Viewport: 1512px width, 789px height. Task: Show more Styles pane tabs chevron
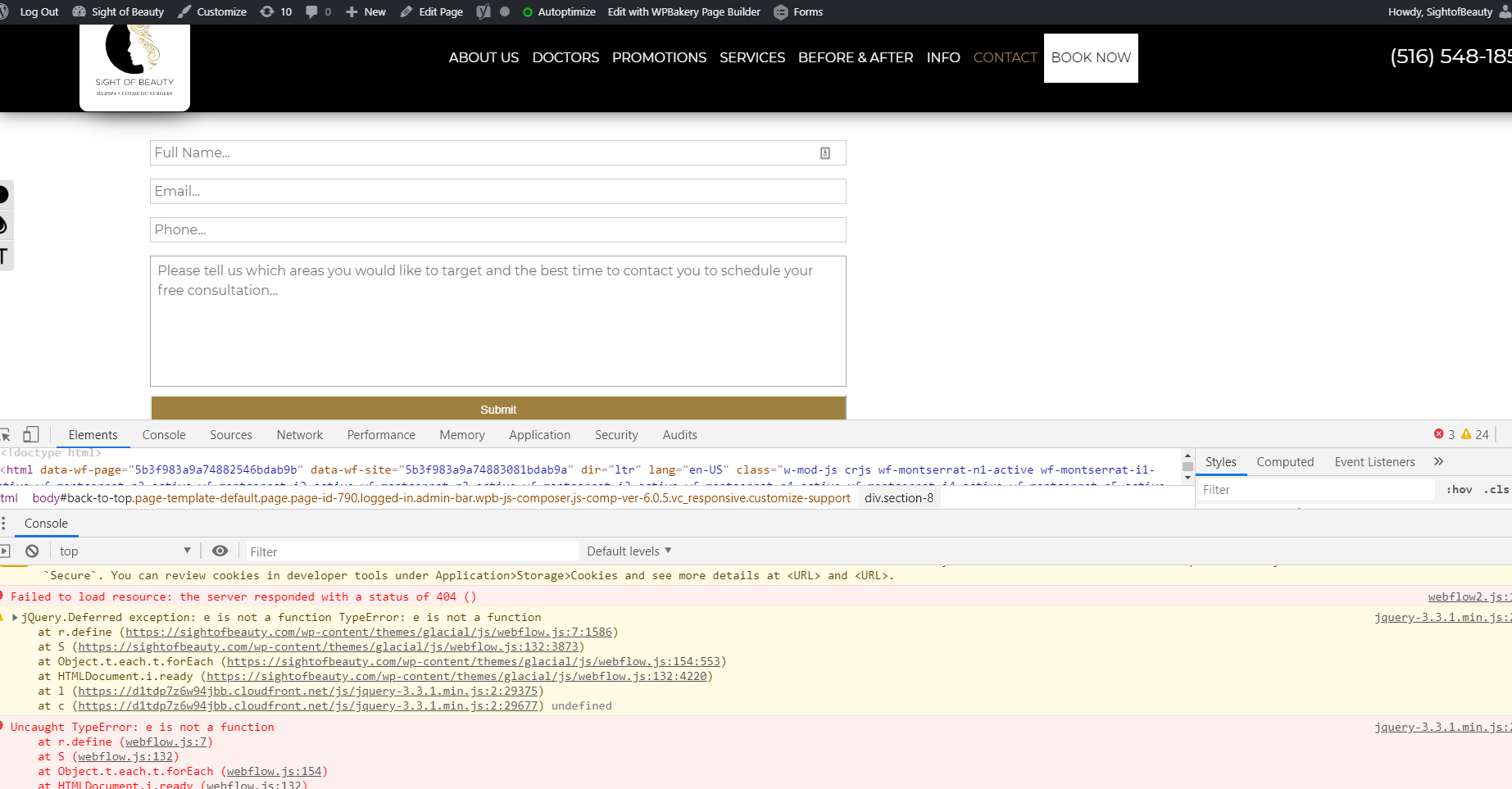[1438, 462]
